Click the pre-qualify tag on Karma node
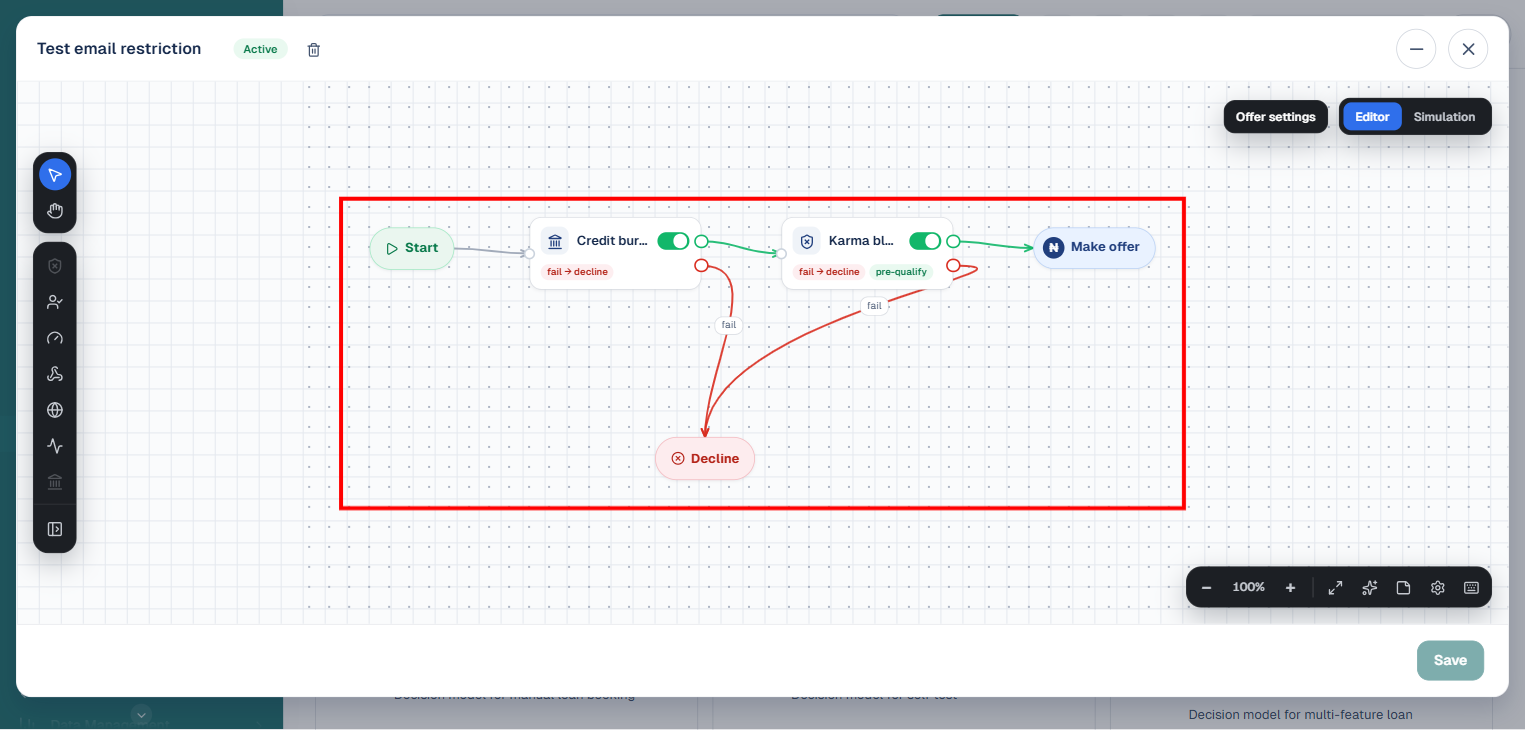Image resolution: width=1535 pixels, height=730 pixels. pos(901,272)
